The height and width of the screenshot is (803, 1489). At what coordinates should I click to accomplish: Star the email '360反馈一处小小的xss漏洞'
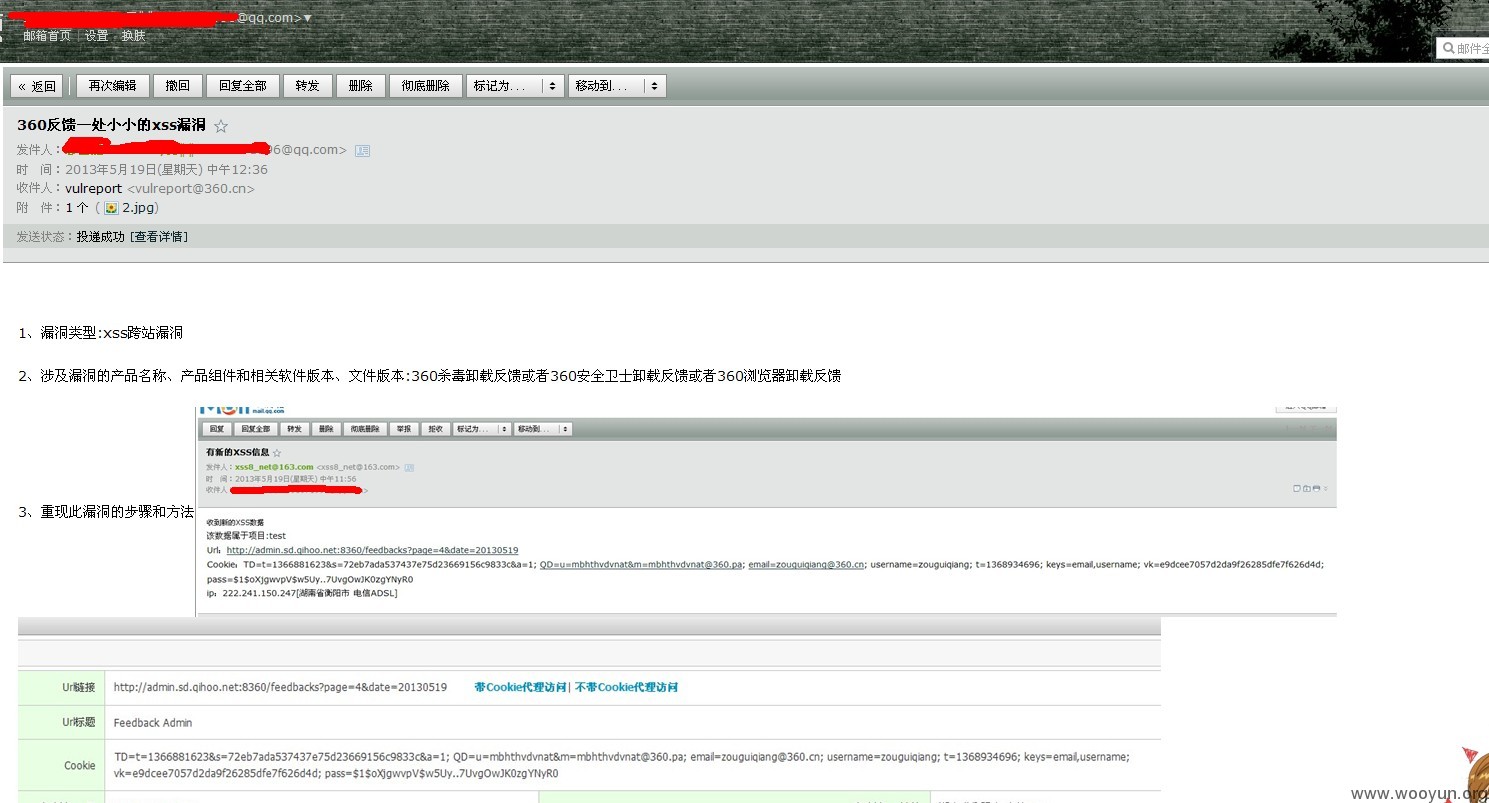point(221,126)
